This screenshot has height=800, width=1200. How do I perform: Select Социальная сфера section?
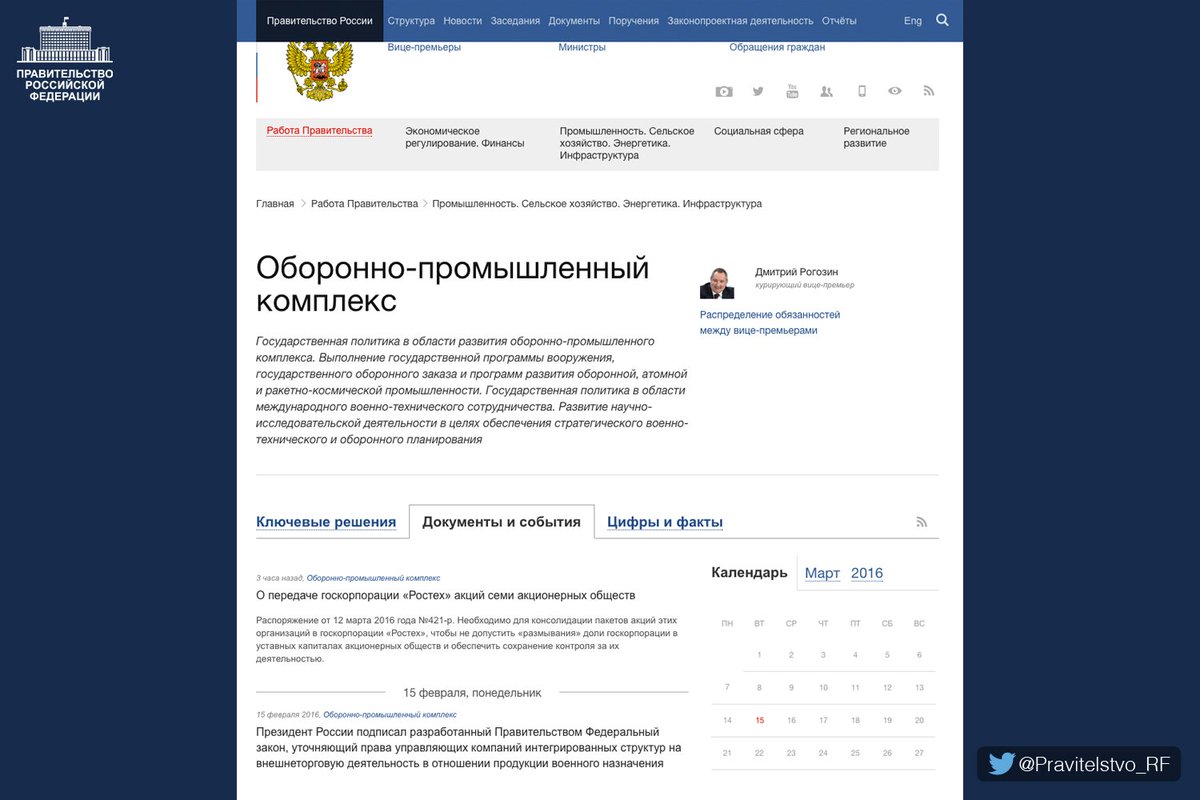[759, 131]
